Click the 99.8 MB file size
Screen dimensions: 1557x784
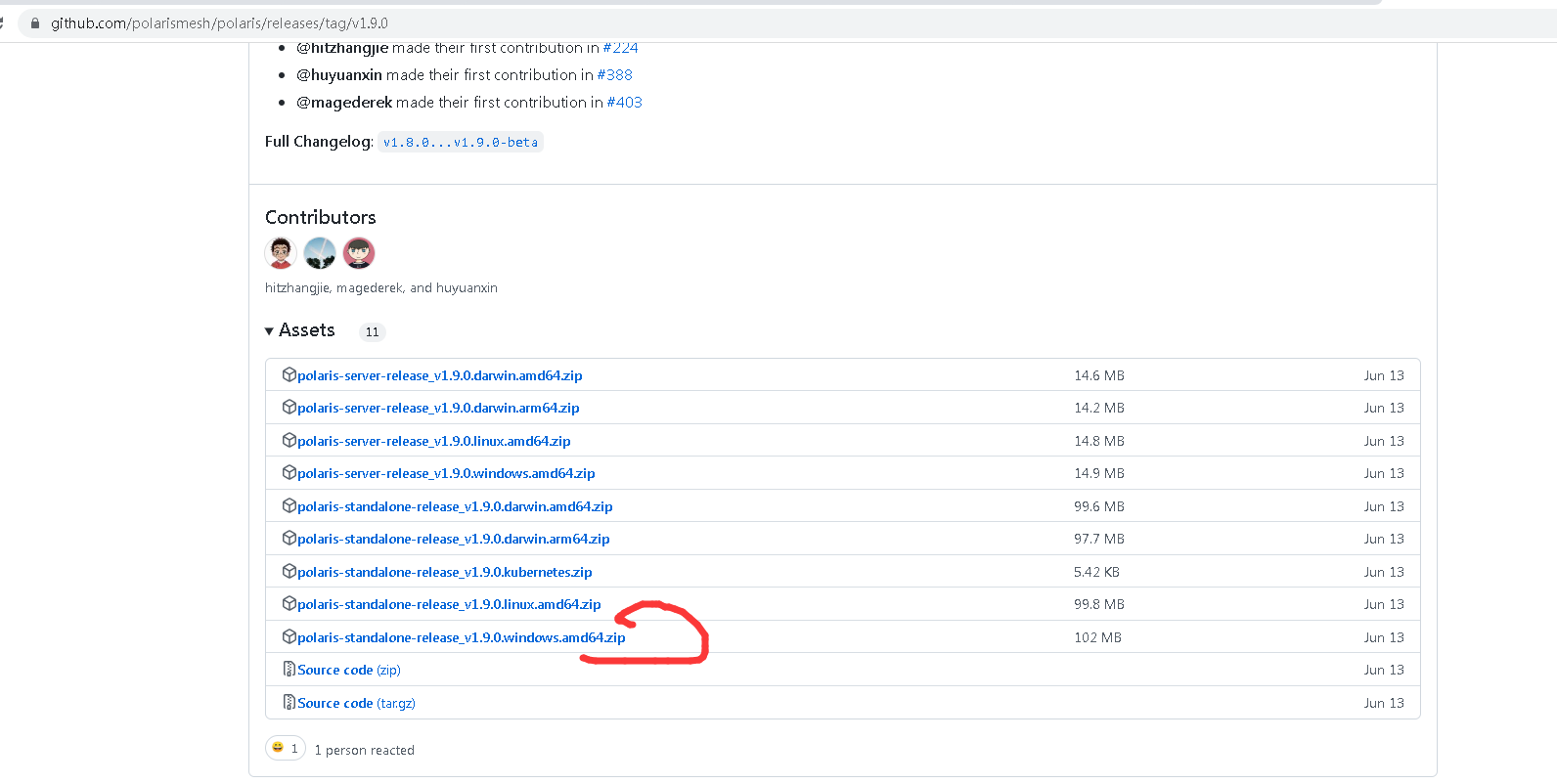click(1099, 604)
